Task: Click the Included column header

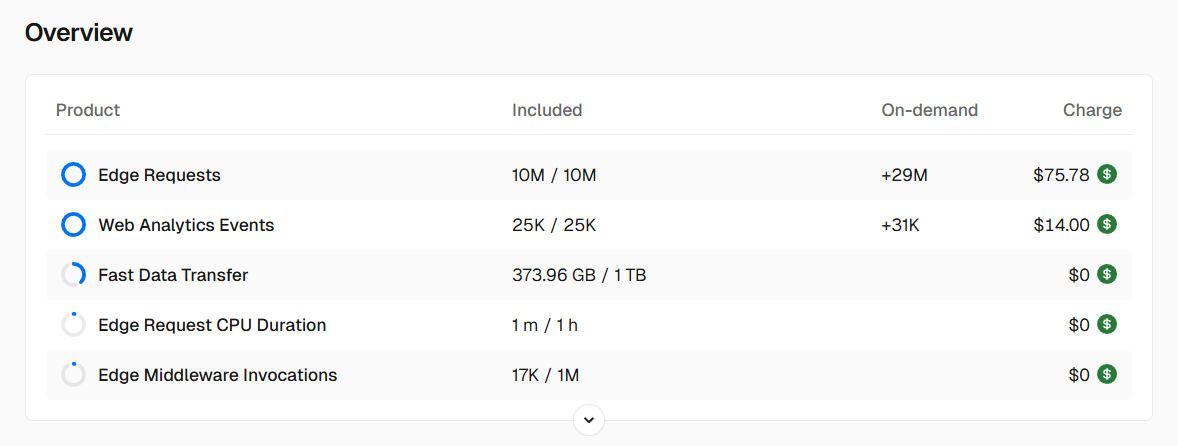Action: tap(547, 110)
